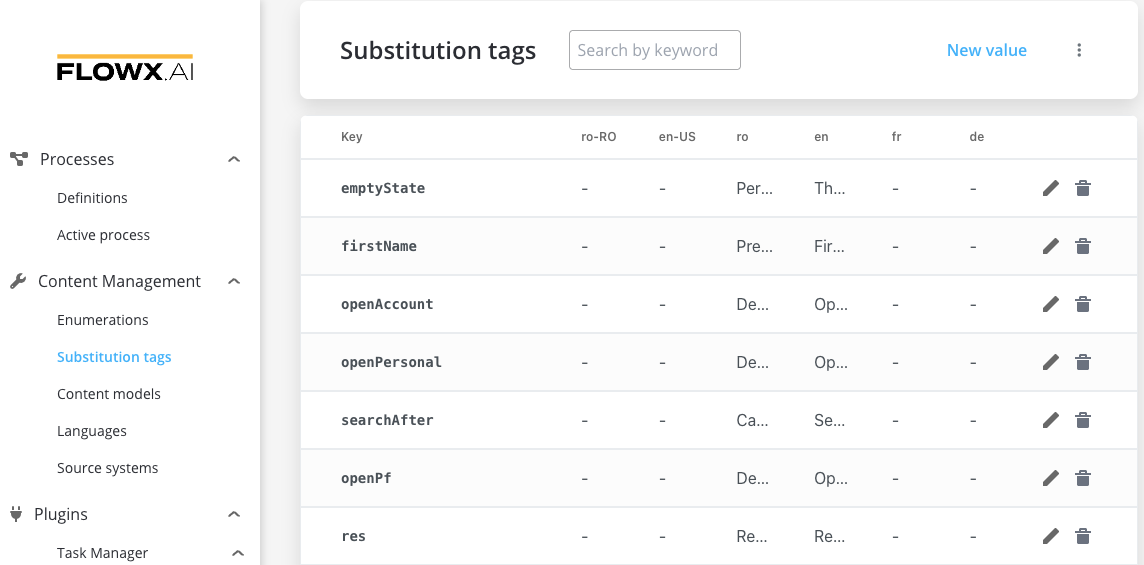Image resolution: width=1144 pixels, height=565 pixels.
Task: Collapse the Processes section chevron
Action: click(x=233, y=159)
